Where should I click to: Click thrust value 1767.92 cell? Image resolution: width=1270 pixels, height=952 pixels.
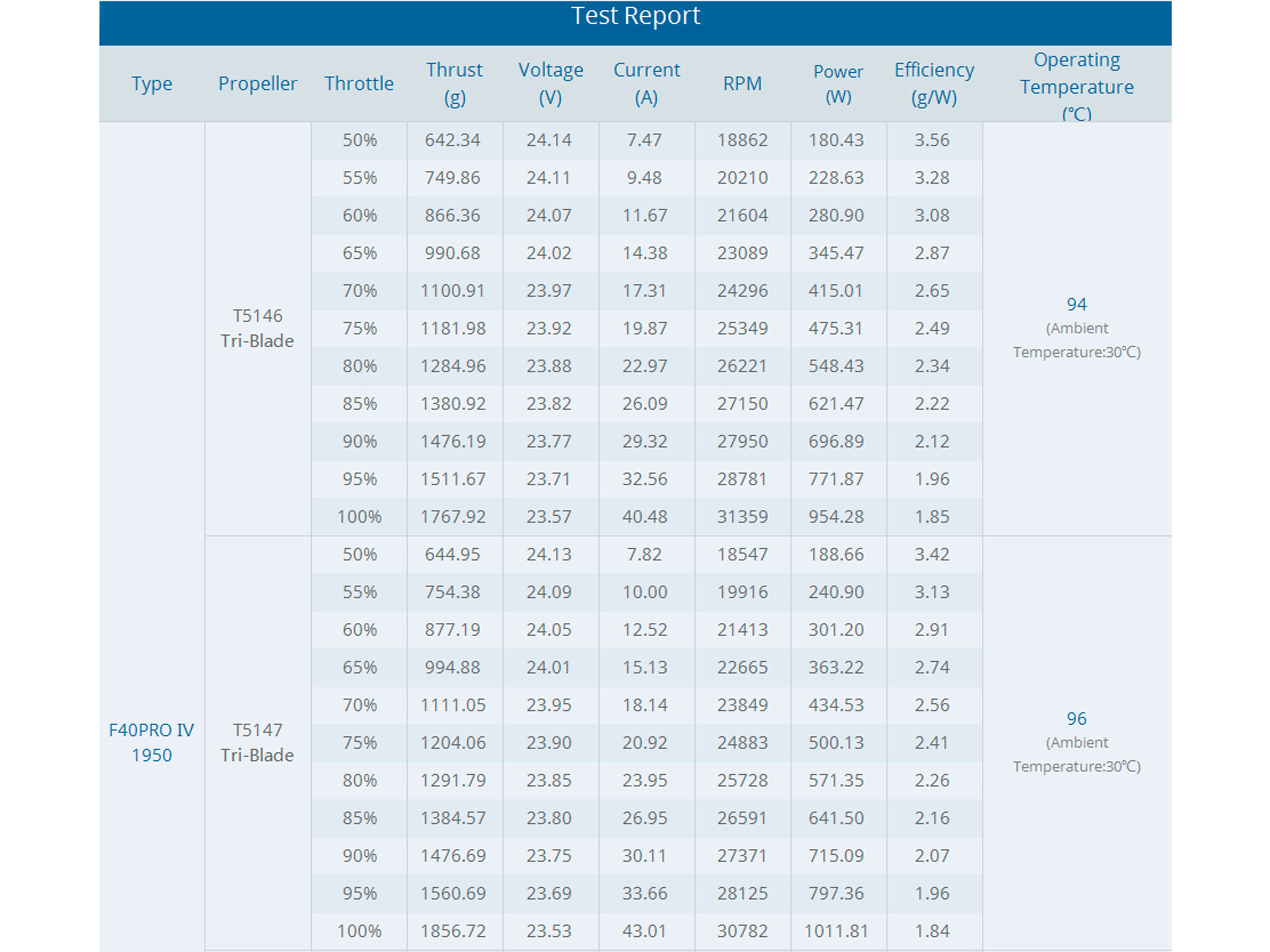(453, 517)
